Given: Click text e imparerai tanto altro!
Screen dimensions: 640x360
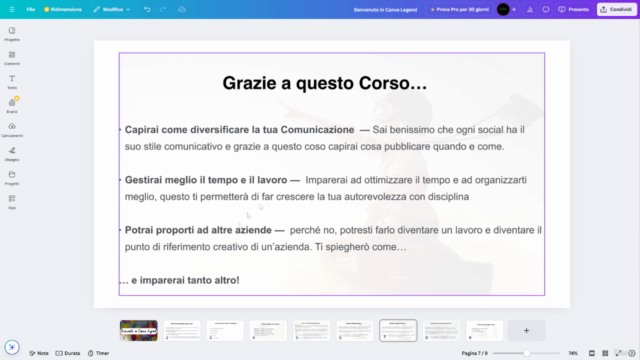Looking at the screenshot, I should [x=185, y=280].
